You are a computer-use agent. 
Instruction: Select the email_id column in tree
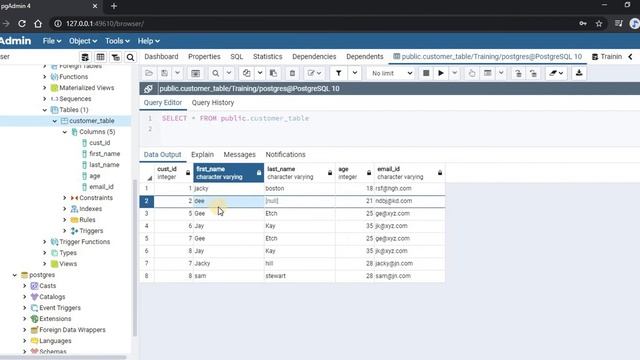pos(101,187)
